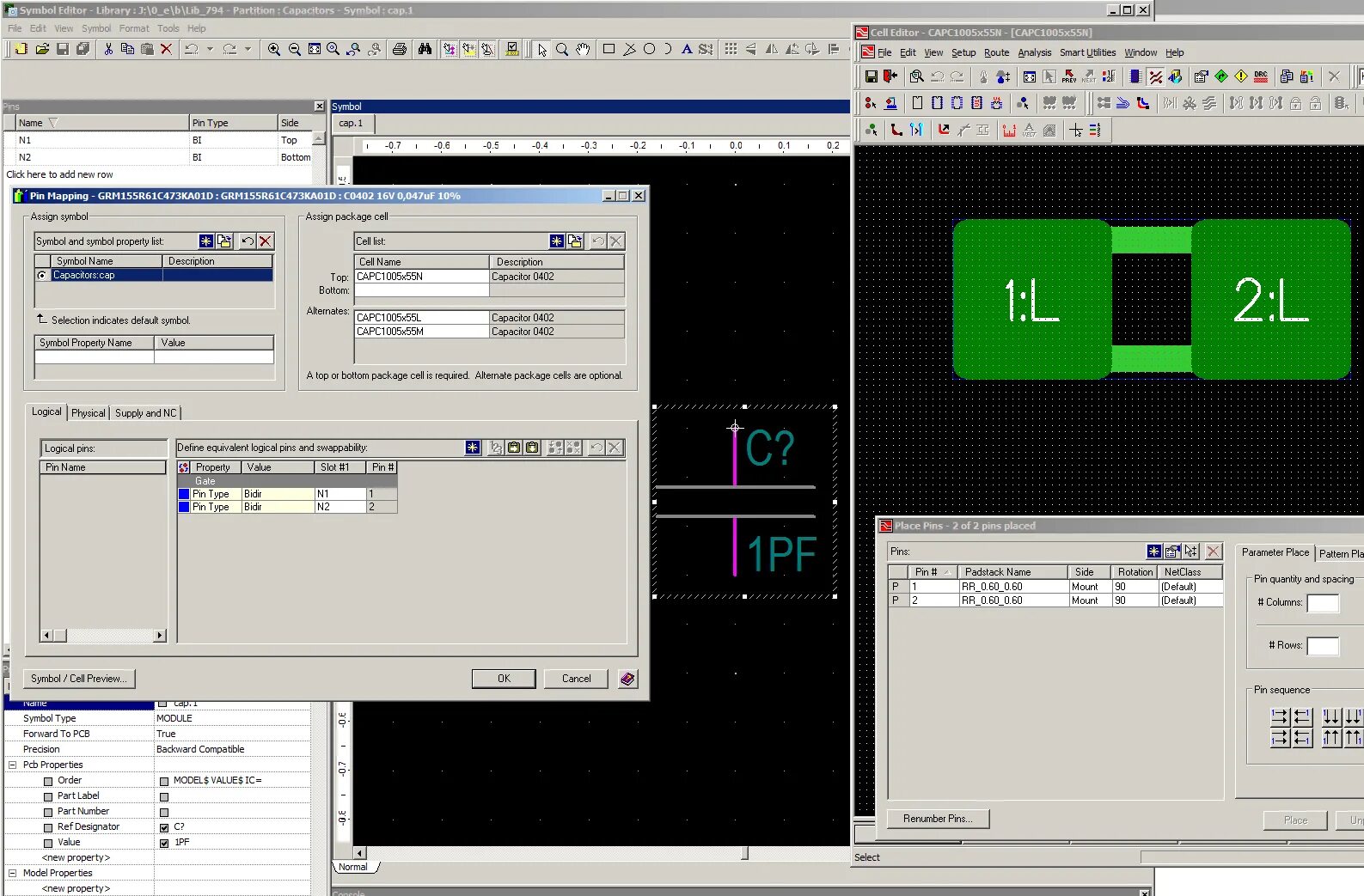Screen dimensions: 1364x896
Task: Click 'Click here to add new row' in Pins panel
Action: coord(60,174)
